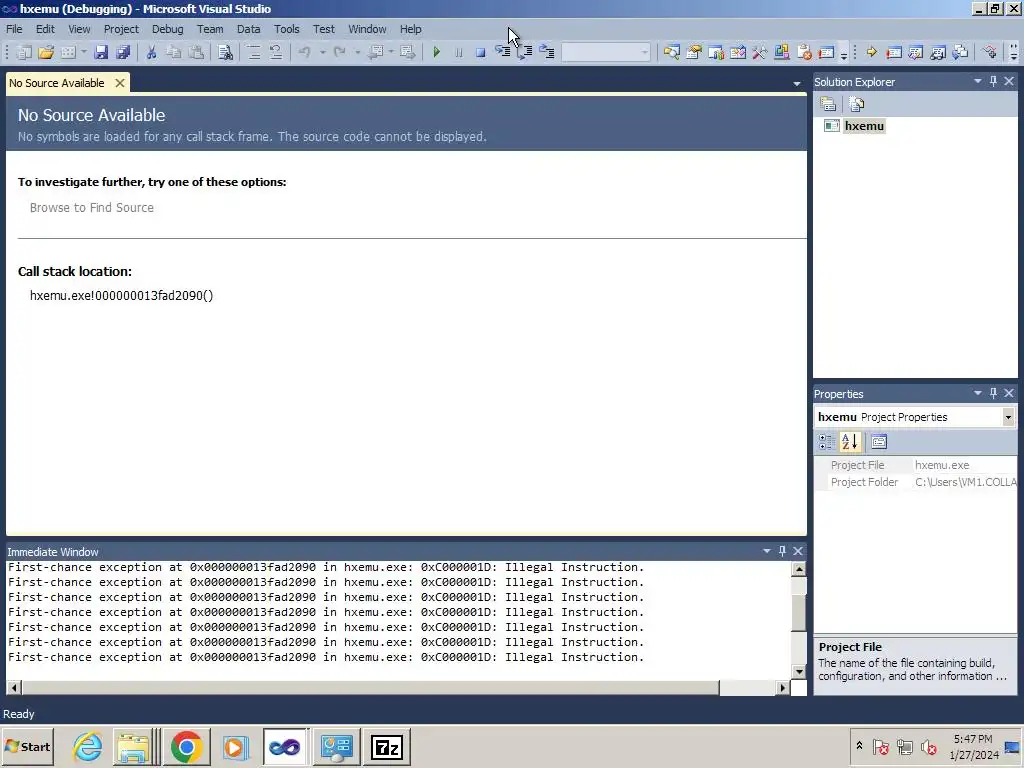Click the Undo arrow icon

pyautogui.click(x=304, y=52)
